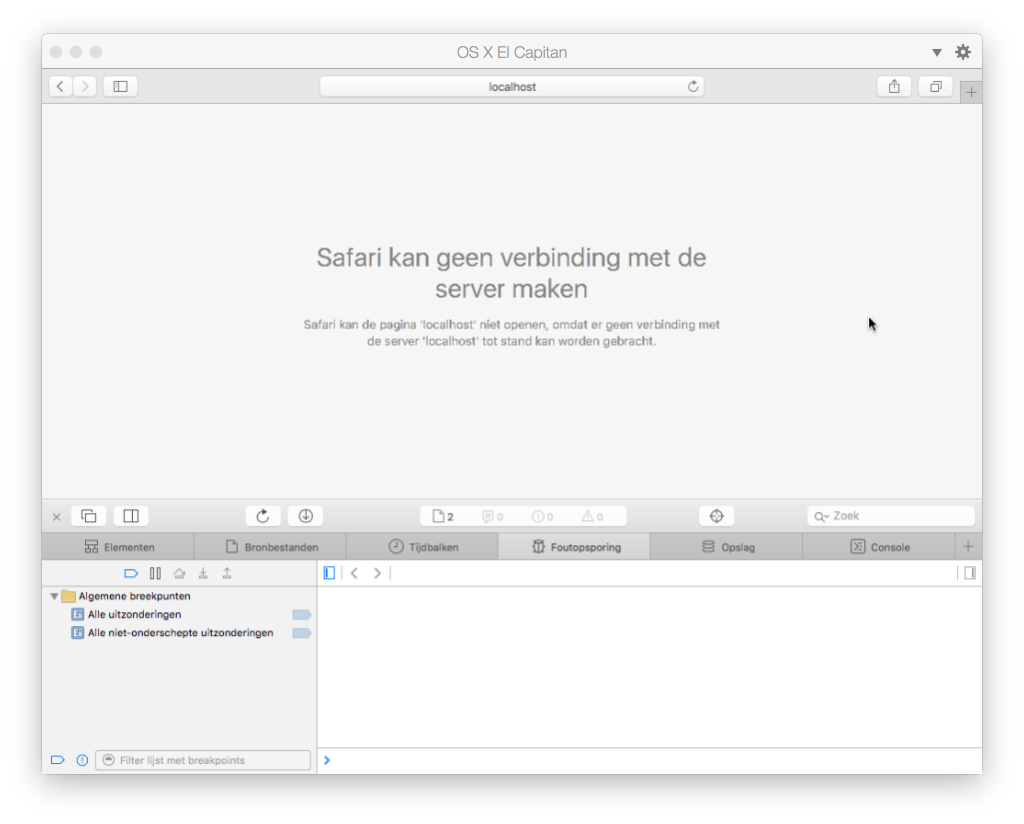Show the Safari sidebar
The width and height of the screenshot is (1024, 824).
click(x=120, y=86)
